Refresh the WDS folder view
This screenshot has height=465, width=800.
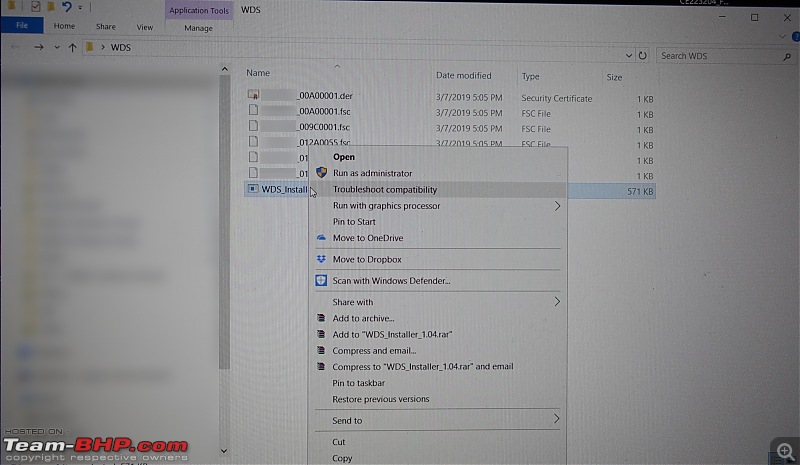tap(643, 55)
